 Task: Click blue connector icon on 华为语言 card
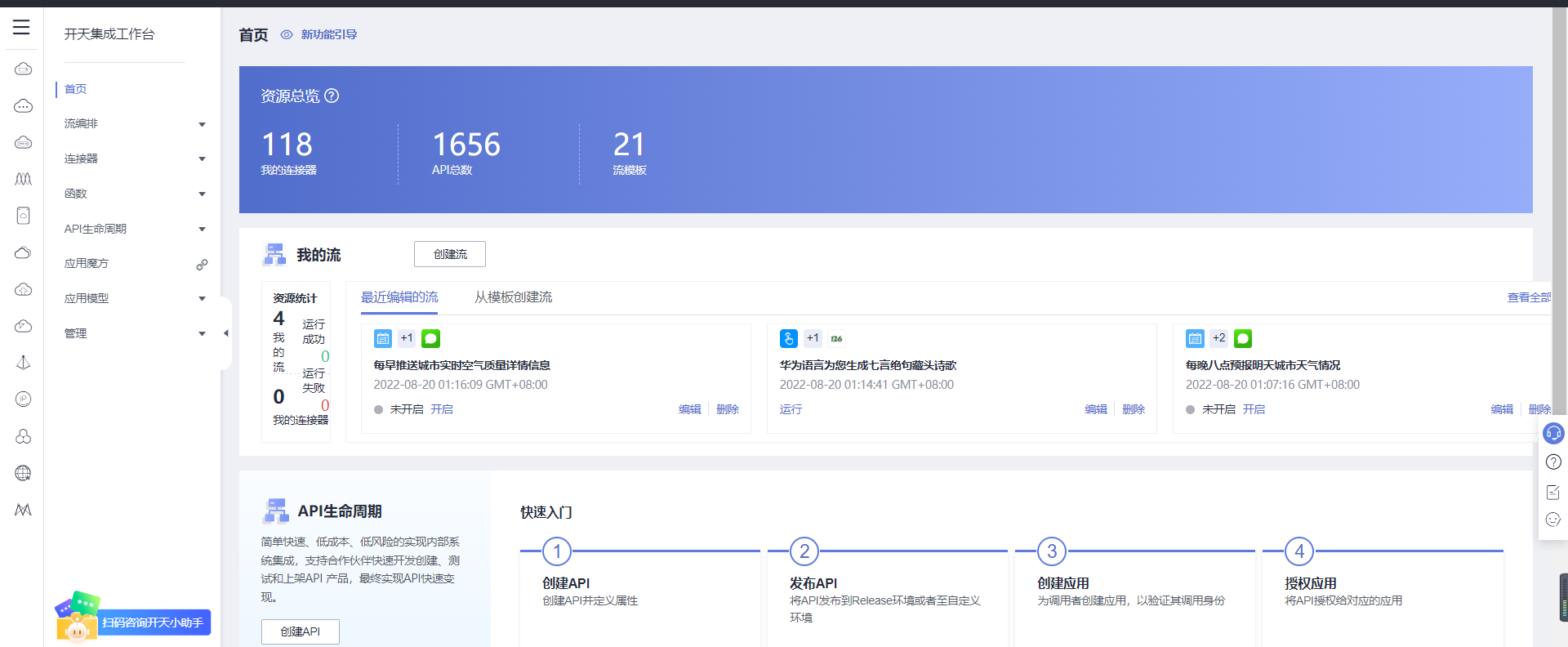point(789,338)
